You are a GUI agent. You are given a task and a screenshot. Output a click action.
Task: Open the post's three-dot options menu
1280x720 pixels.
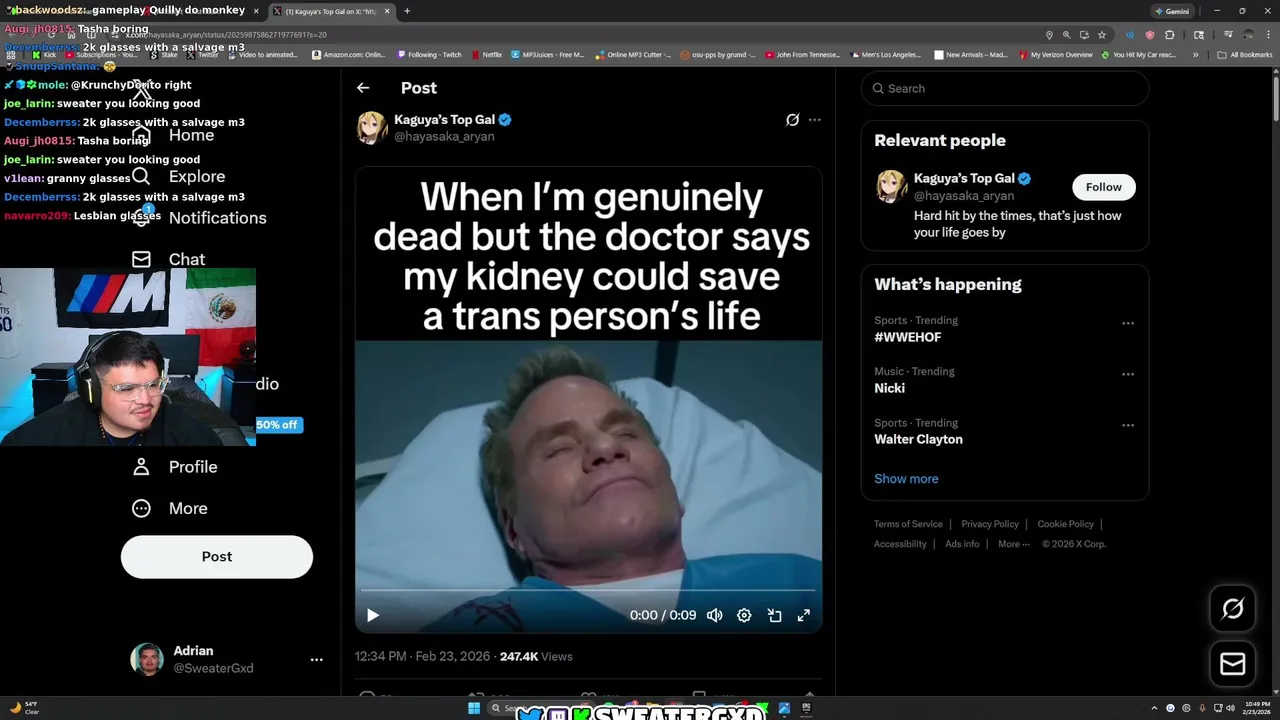pyautogui.click(x=814, y=120)
